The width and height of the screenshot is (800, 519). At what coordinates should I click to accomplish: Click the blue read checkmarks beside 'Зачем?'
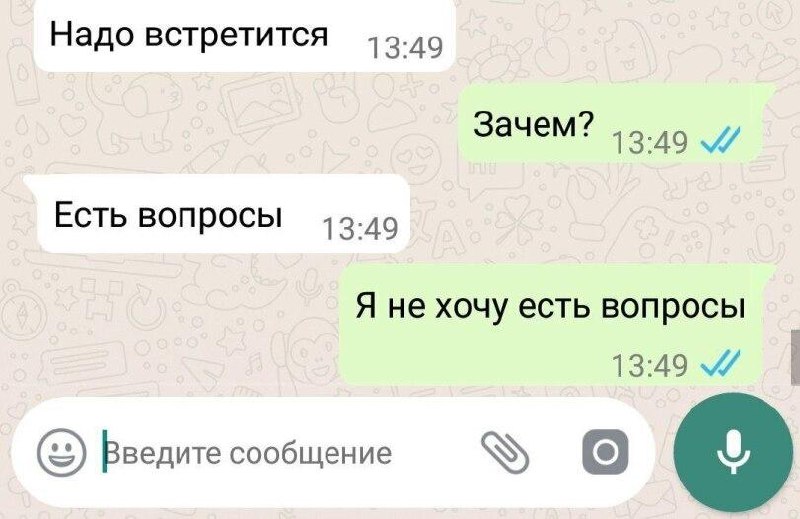[720, 140]
